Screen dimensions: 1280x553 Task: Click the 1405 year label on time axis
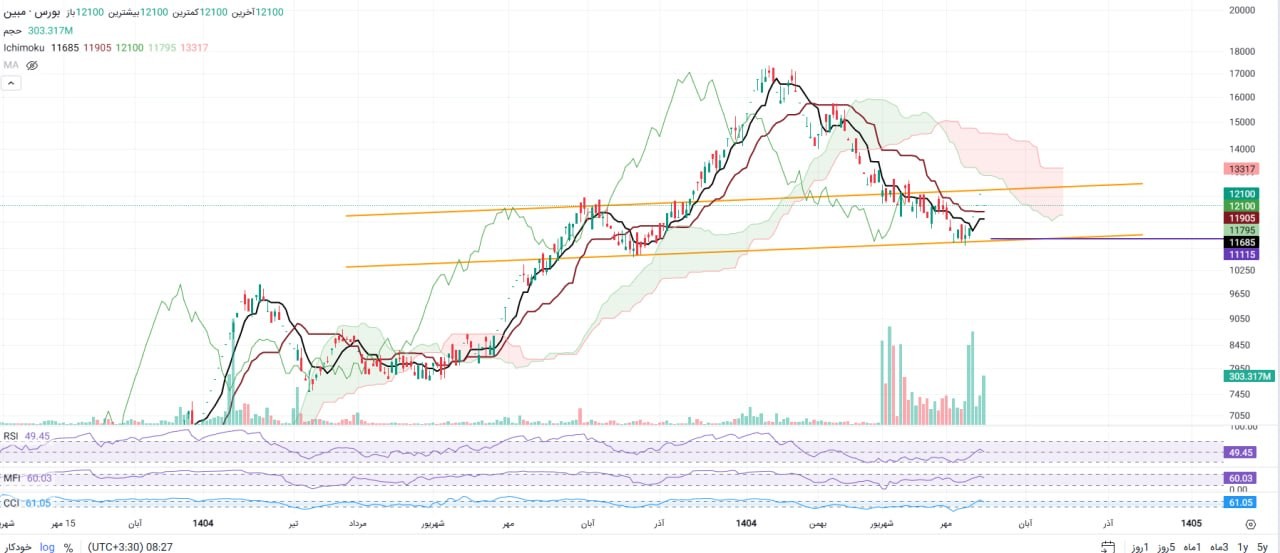[x=1191, y=523]
